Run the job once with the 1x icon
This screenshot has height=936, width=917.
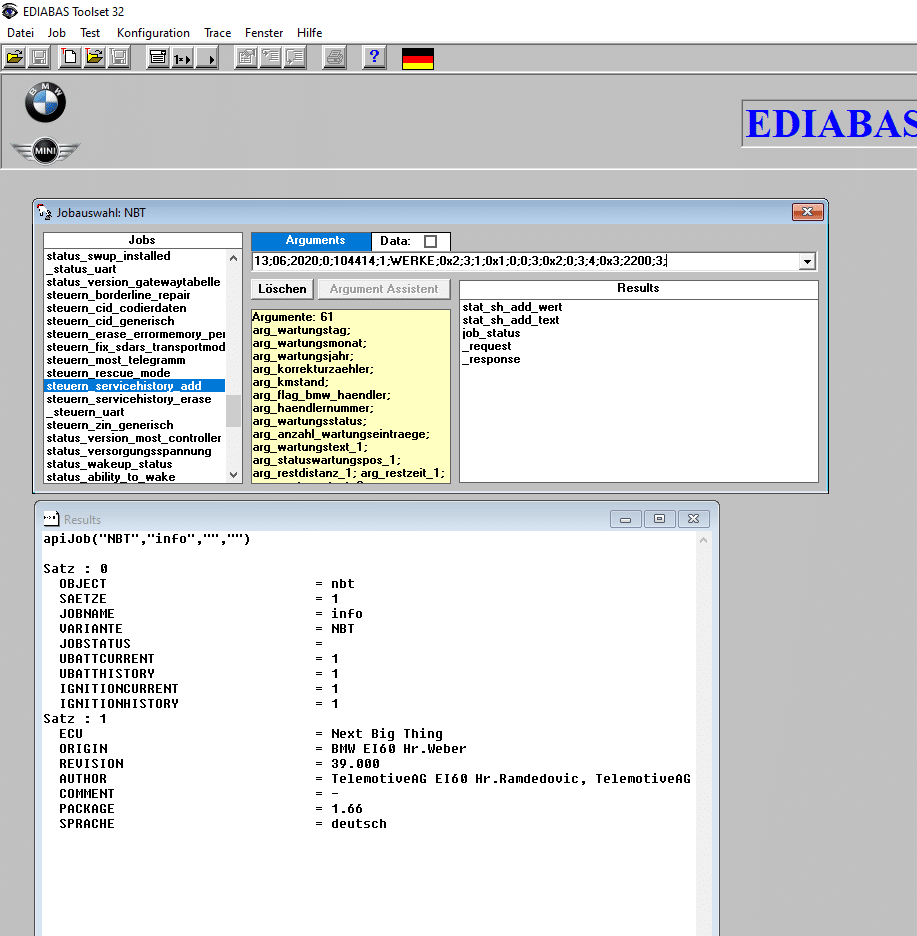click(182, 58)
